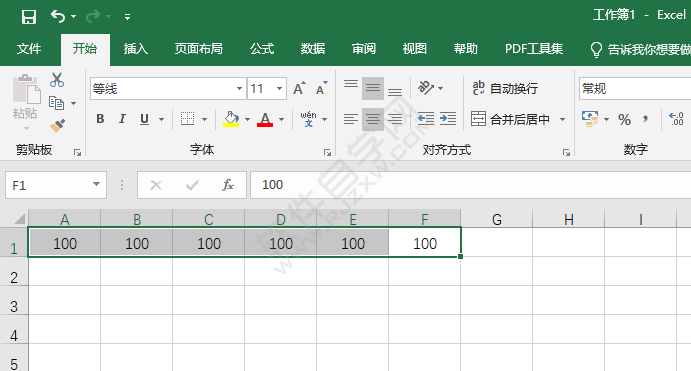Click the Insert Function fx icon
Screen dimensions: 691x371
[x=228, y=185]
